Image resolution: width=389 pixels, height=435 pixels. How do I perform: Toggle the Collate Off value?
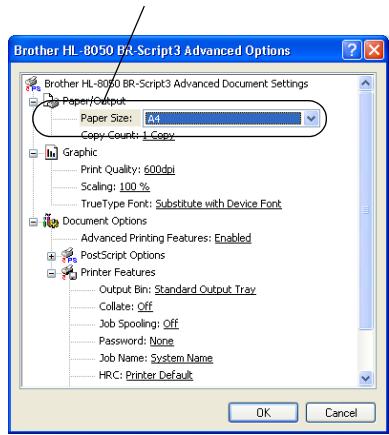coord(145,307)
